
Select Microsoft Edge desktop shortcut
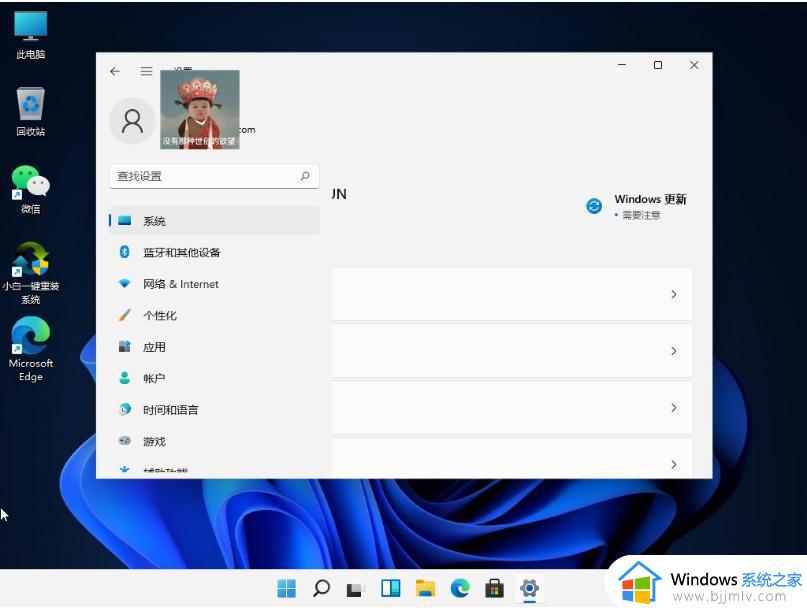(x=30, y=349)
